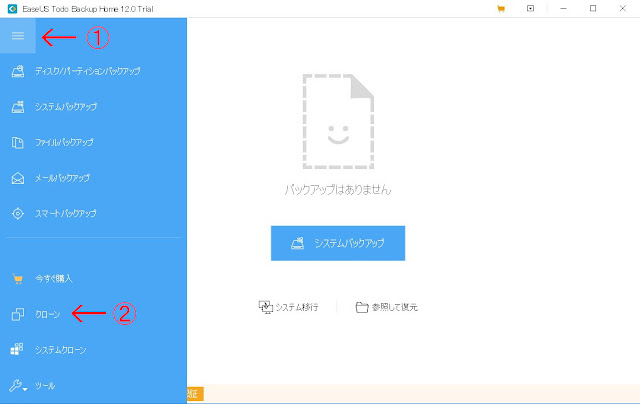Click the System Clone Windows icon
Image resolution: width=640 pixels, height=404 pixels.
click(17, 349)
